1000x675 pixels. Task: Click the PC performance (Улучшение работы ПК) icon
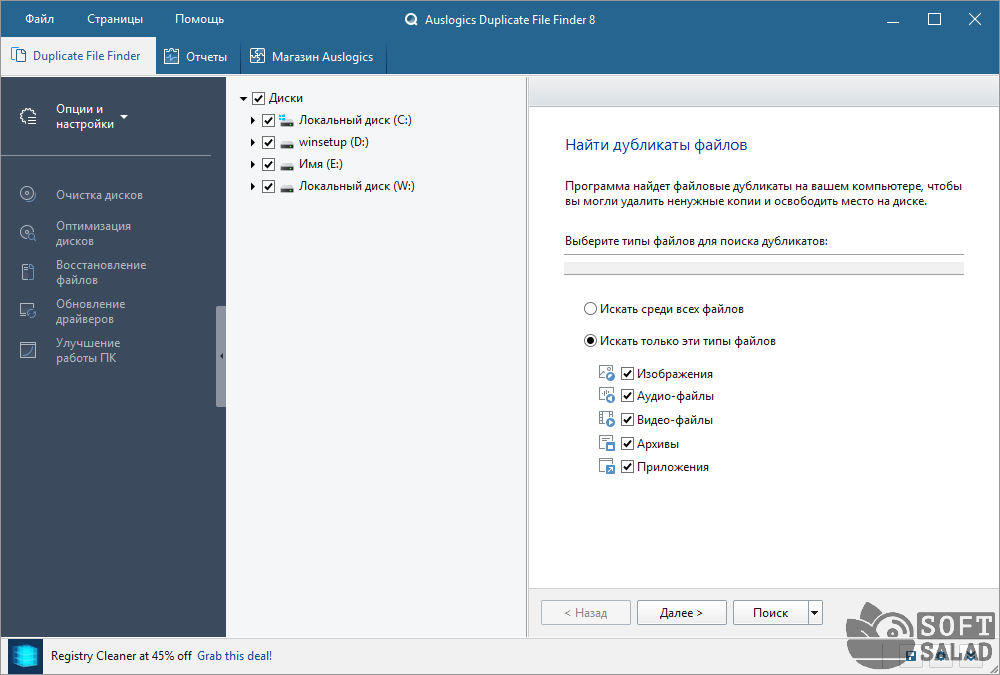click(x=28, y=350)
